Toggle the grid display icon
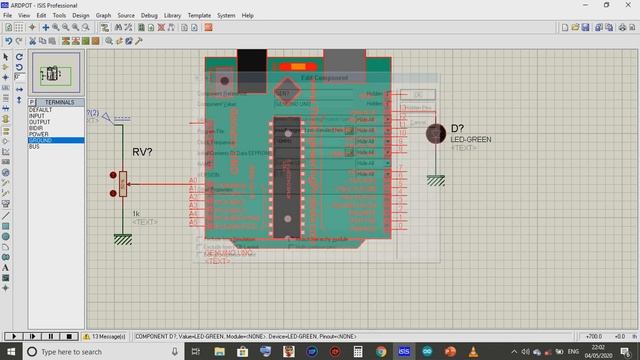The image size is (640, 360). pos(19,27)
